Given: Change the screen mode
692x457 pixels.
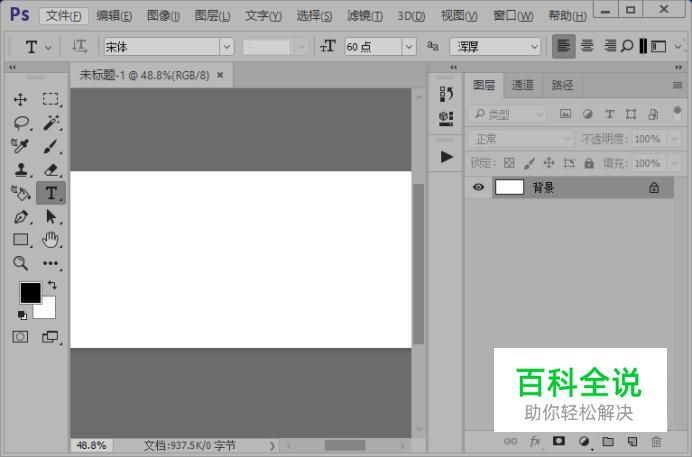Looking at the screenshot, I should [50, 337].
